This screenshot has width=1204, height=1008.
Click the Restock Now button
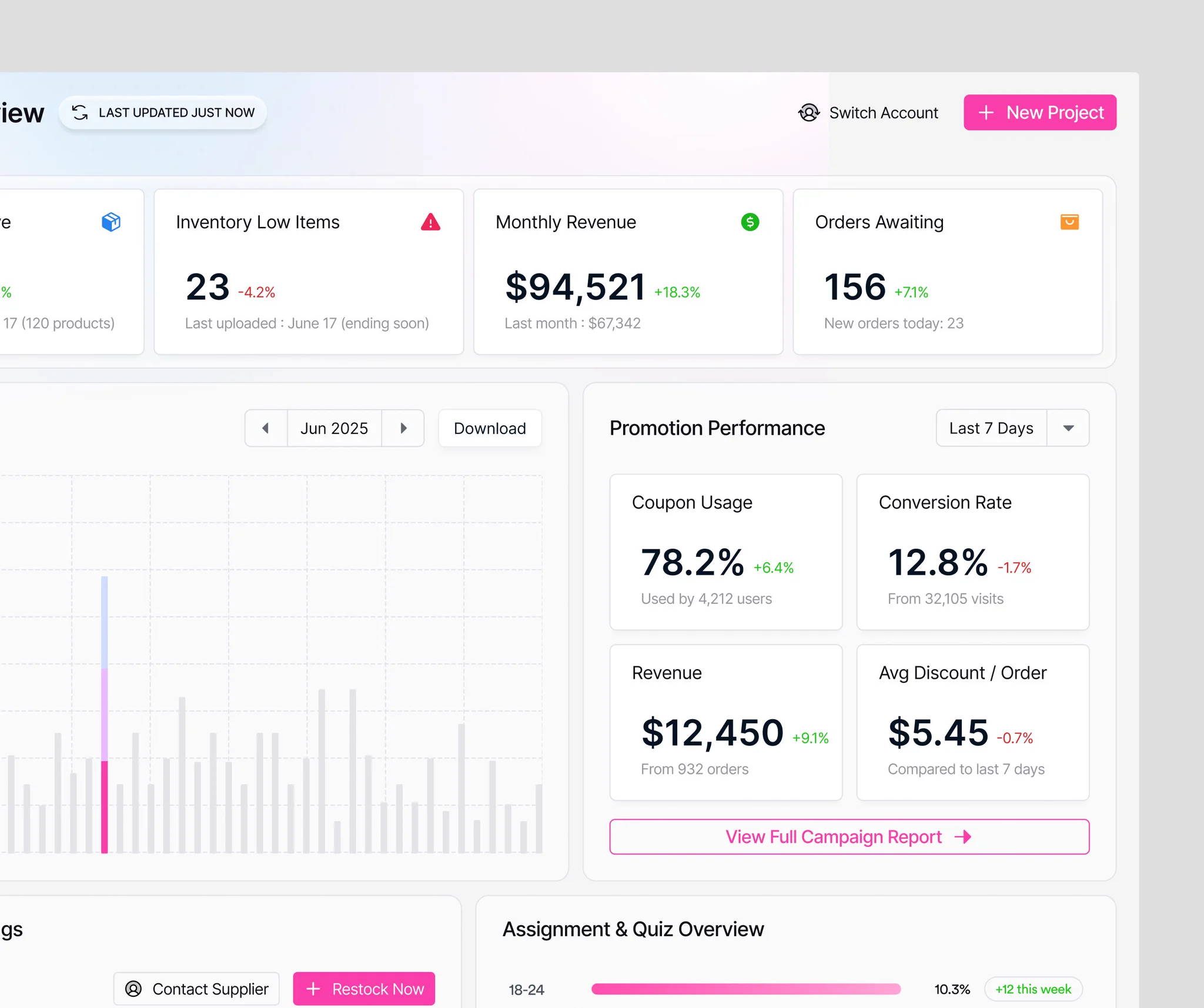[364, 989]
